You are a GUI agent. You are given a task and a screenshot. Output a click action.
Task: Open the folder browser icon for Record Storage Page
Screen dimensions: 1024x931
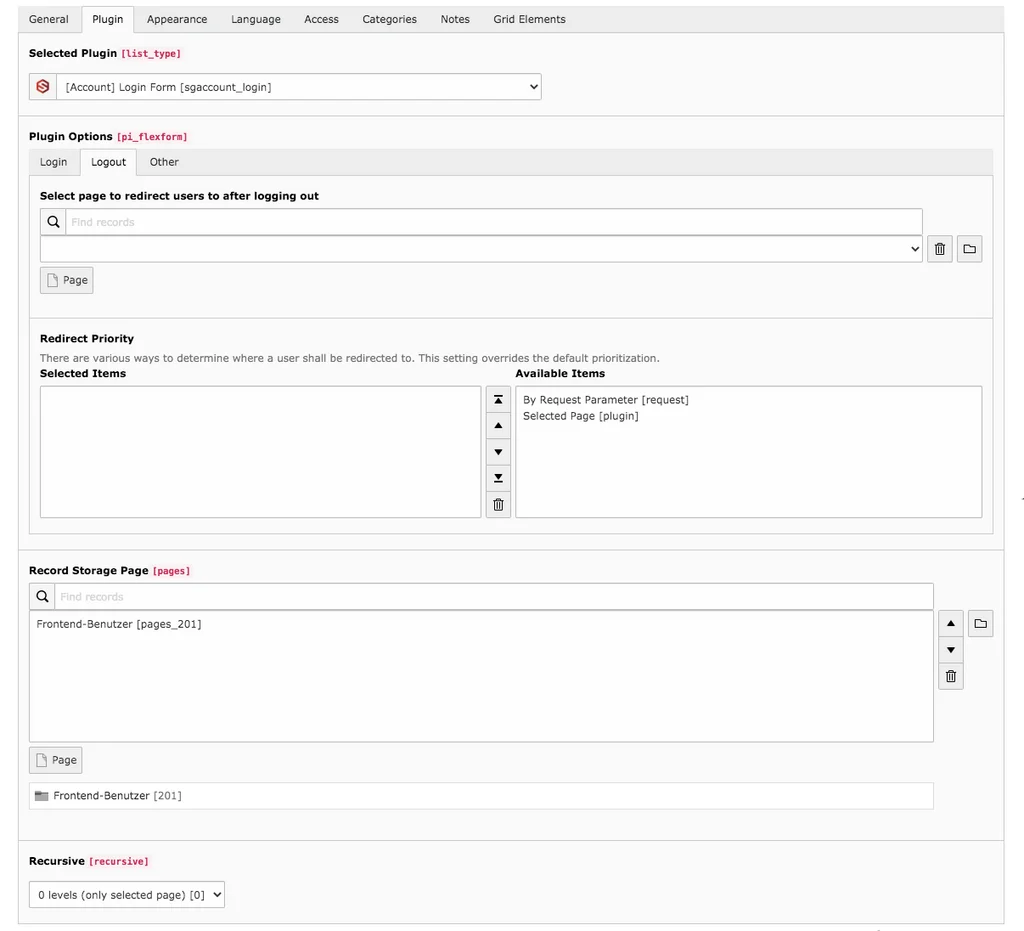point(980,622)
